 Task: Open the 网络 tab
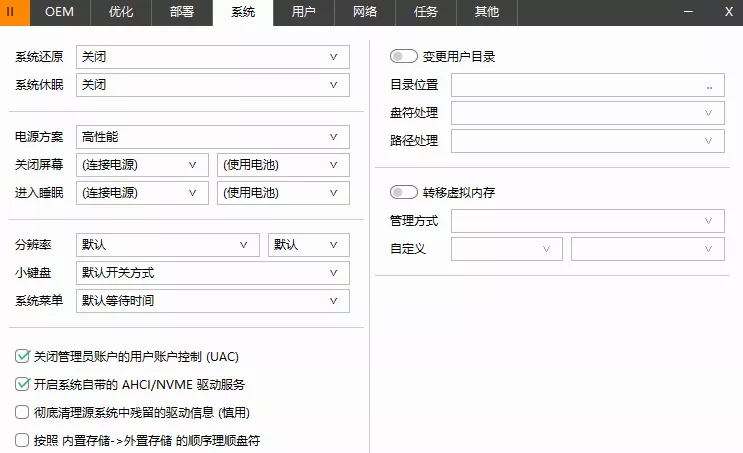pyautogui.click(x=364, y=12)
